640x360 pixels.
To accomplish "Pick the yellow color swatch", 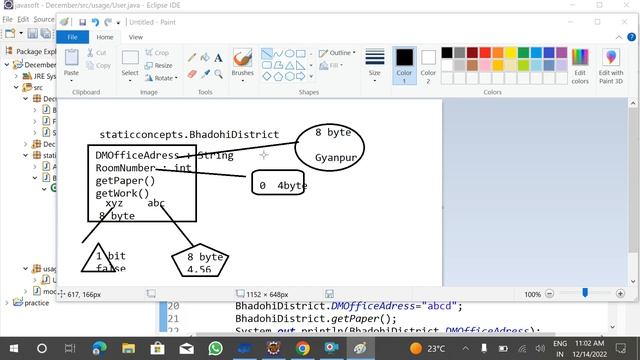I will point(510,52).
